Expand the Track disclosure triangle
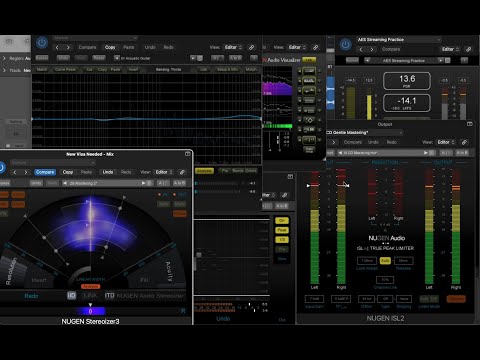 coord(4,70)
